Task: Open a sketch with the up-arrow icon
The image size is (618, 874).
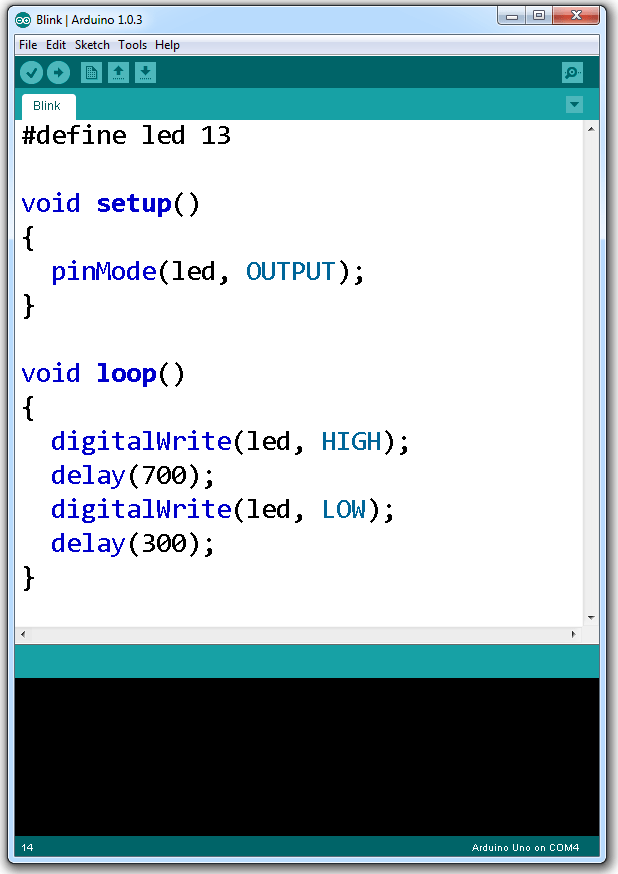Action: tap(118, 72)
